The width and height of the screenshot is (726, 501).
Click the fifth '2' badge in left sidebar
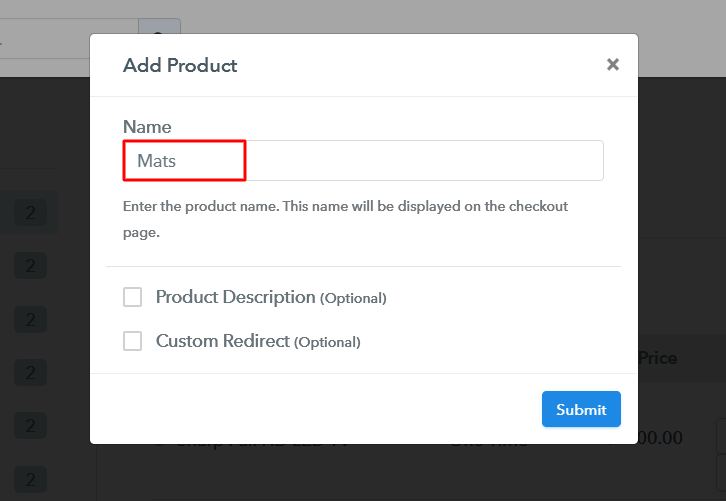[30, 426]
